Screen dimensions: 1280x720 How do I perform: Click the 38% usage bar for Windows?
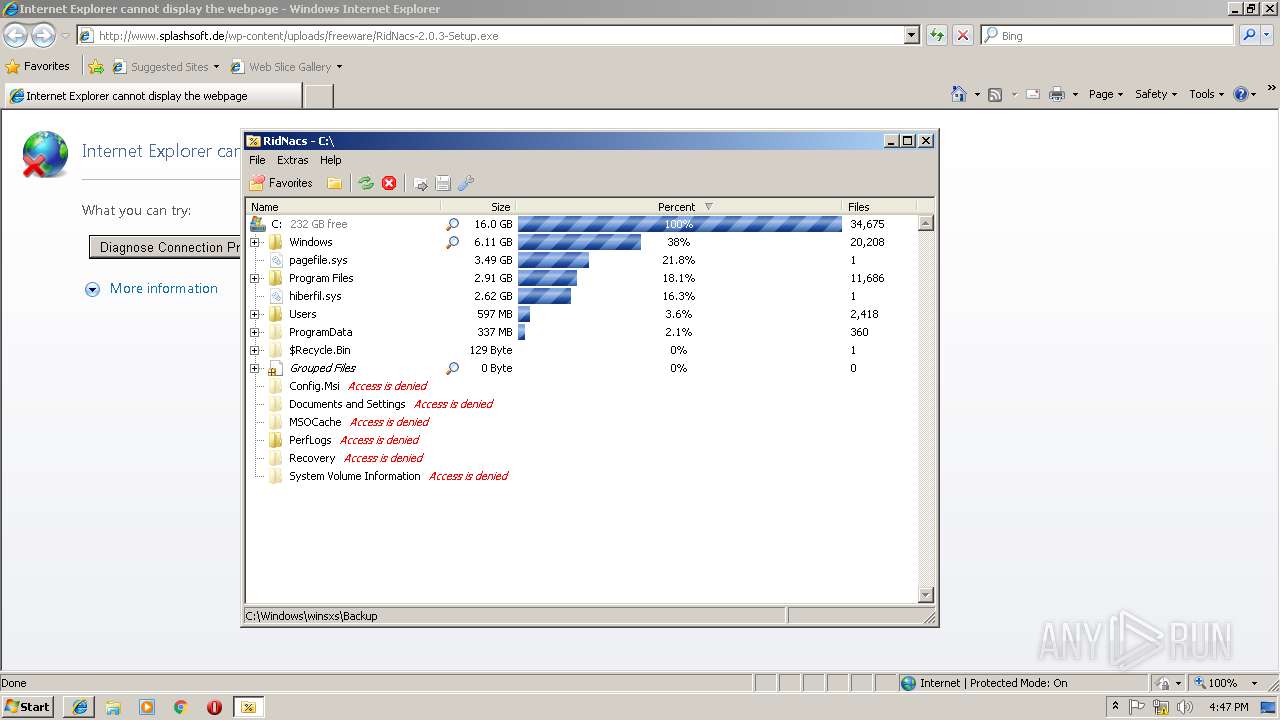pyautogui.click(x=579, y=242)
